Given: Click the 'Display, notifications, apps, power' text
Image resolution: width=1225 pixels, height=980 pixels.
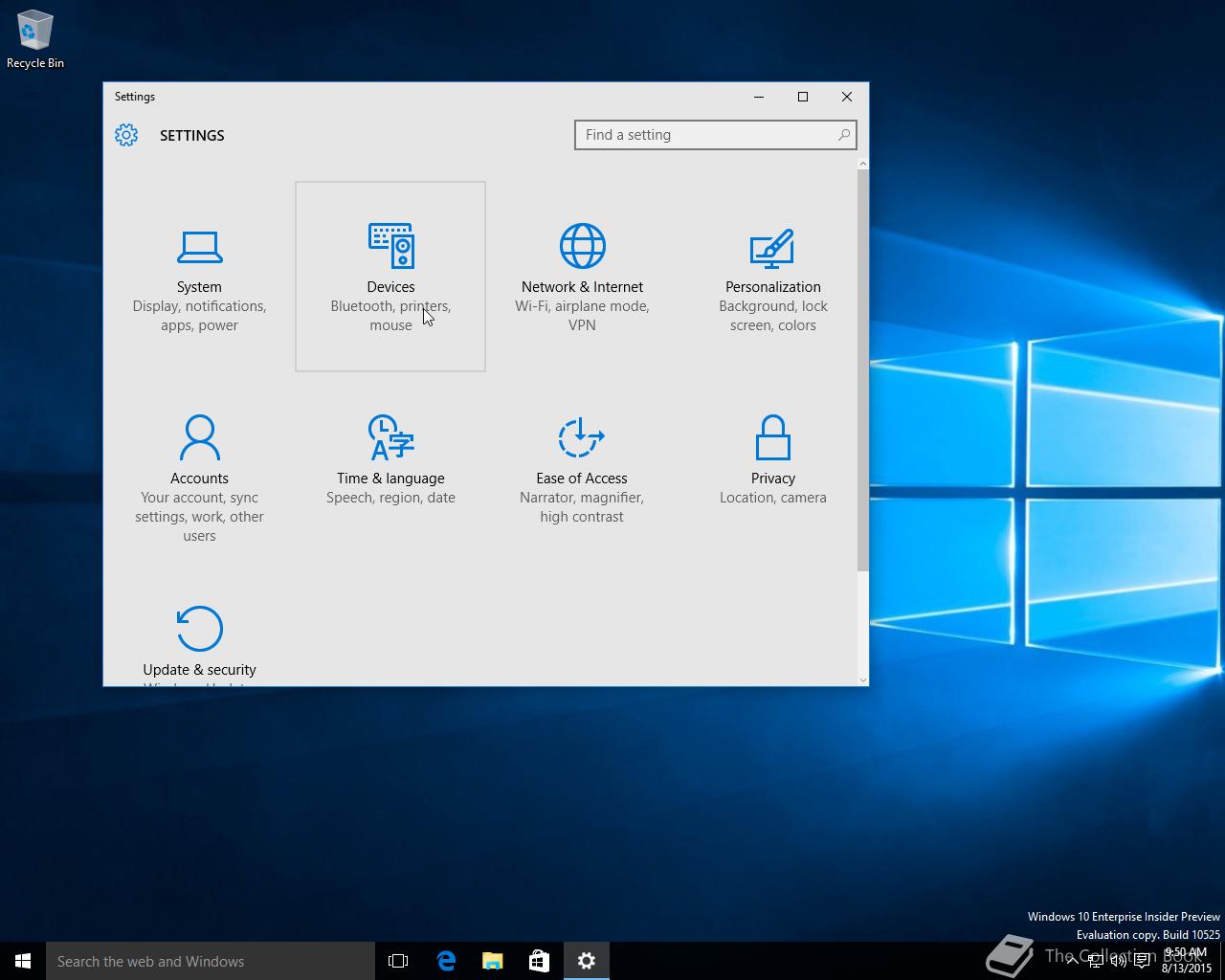Looking at the screenshot, I should tap(199, 316).
